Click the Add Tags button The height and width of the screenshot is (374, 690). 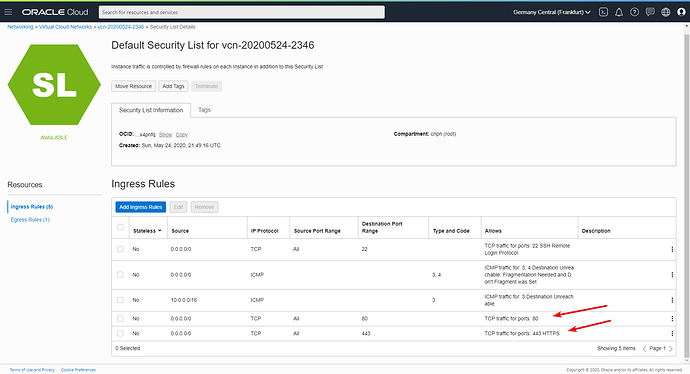[173, 86]
